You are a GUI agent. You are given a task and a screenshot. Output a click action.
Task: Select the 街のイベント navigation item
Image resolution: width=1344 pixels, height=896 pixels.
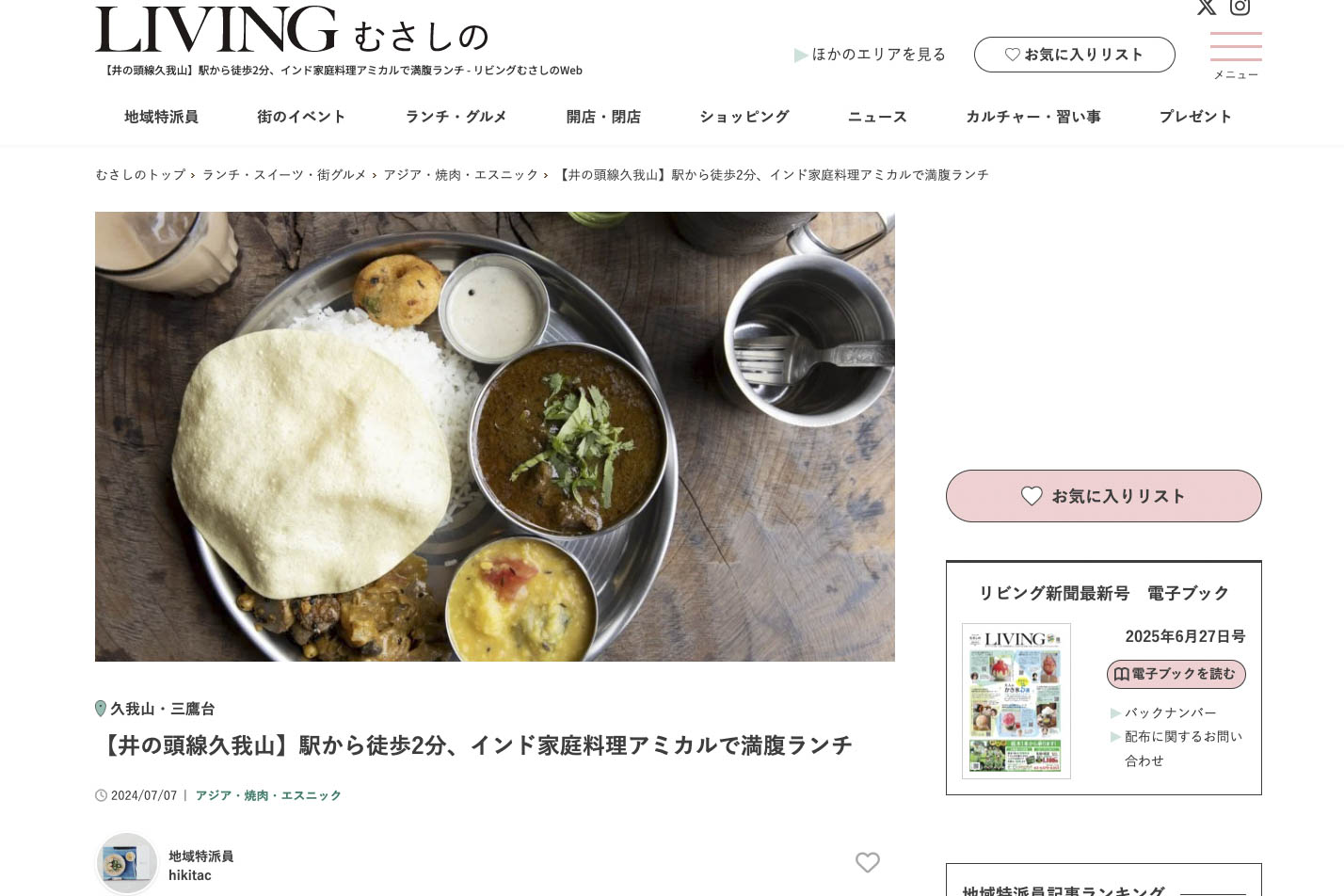[x=301, y=117]
